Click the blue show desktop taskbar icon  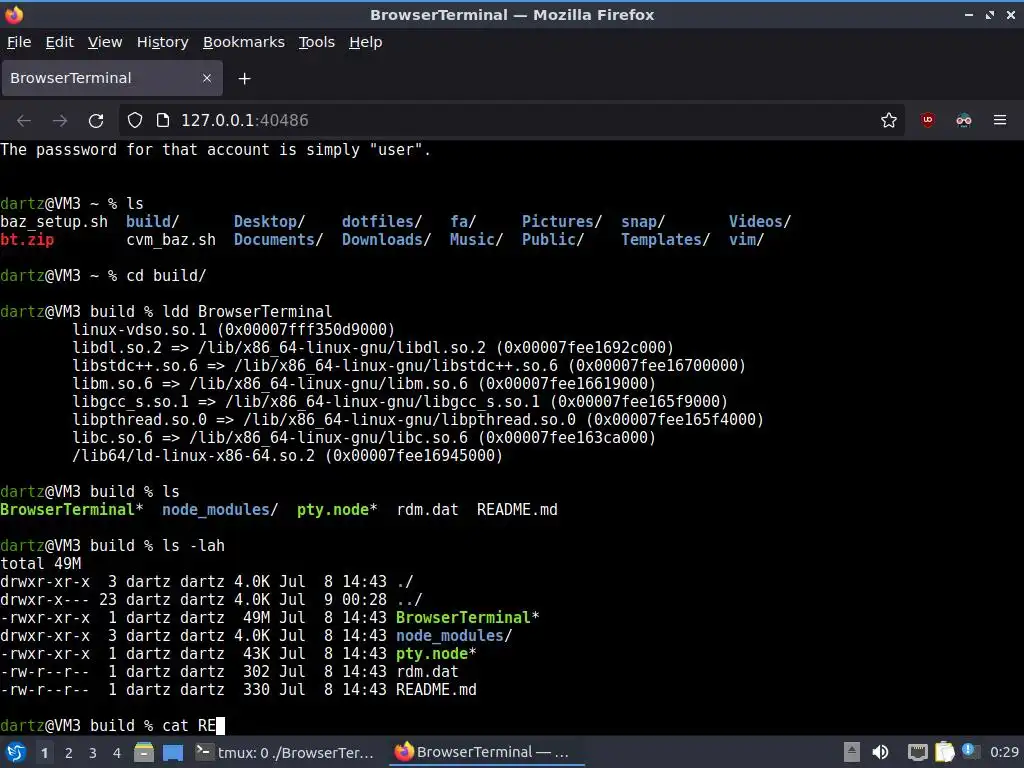pos(173,753)
